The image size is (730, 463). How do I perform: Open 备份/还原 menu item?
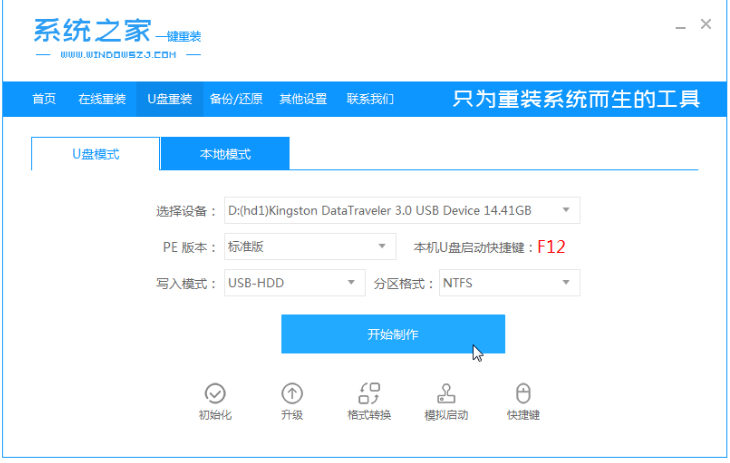(x=236, y=99)
